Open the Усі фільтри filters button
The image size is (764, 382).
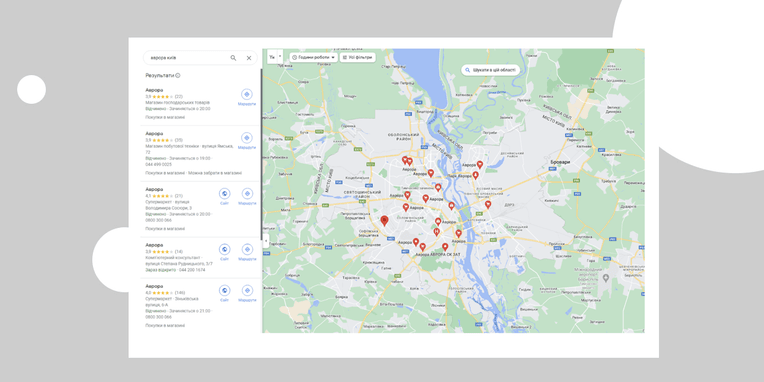click(358, 57)
